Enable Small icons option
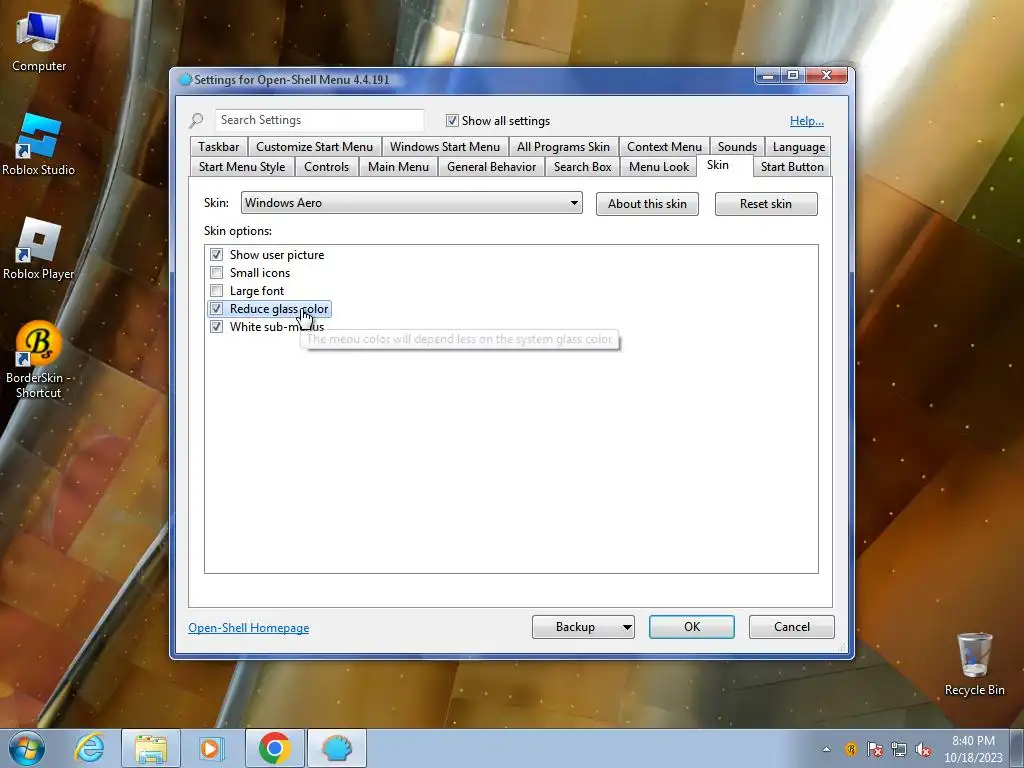Viewport: 1024px width, 768px height. click(x=217, y=273)
